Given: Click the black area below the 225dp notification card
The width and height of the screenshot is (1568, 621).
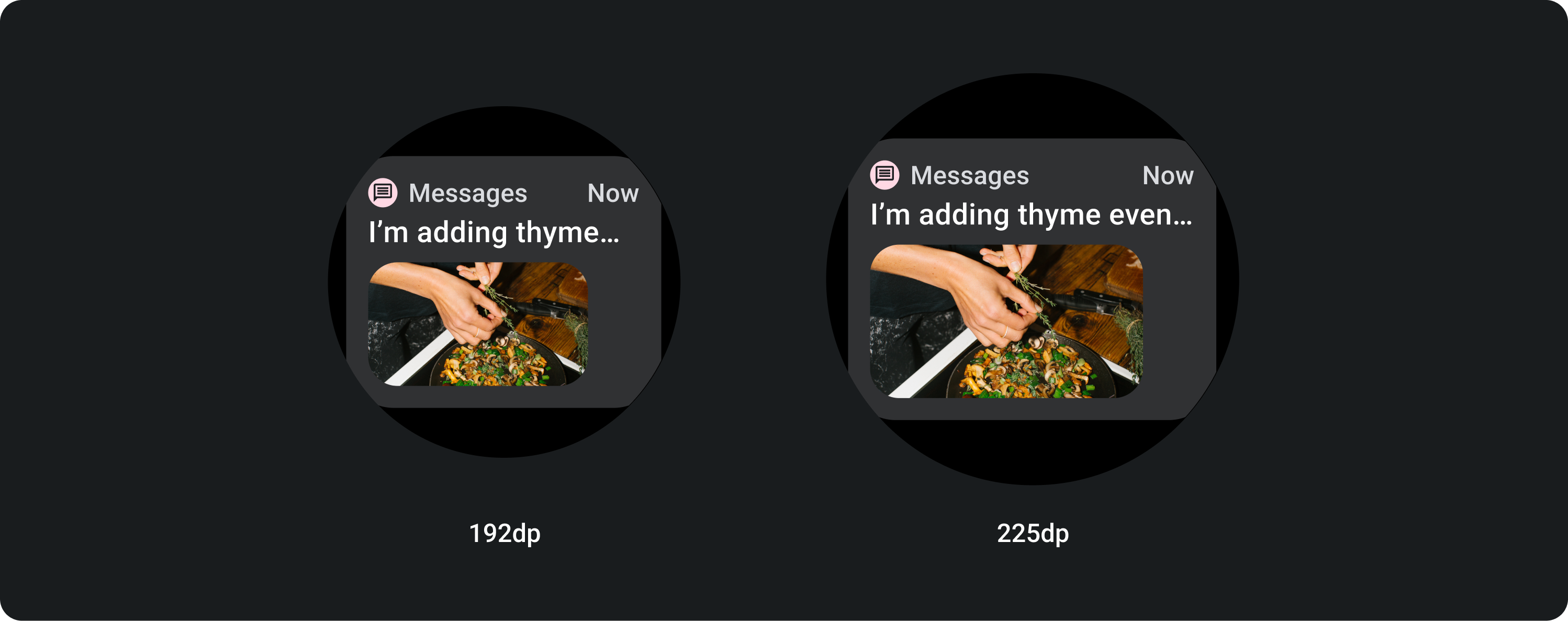Looking at the screenshot, I should tap(1033, 450).
